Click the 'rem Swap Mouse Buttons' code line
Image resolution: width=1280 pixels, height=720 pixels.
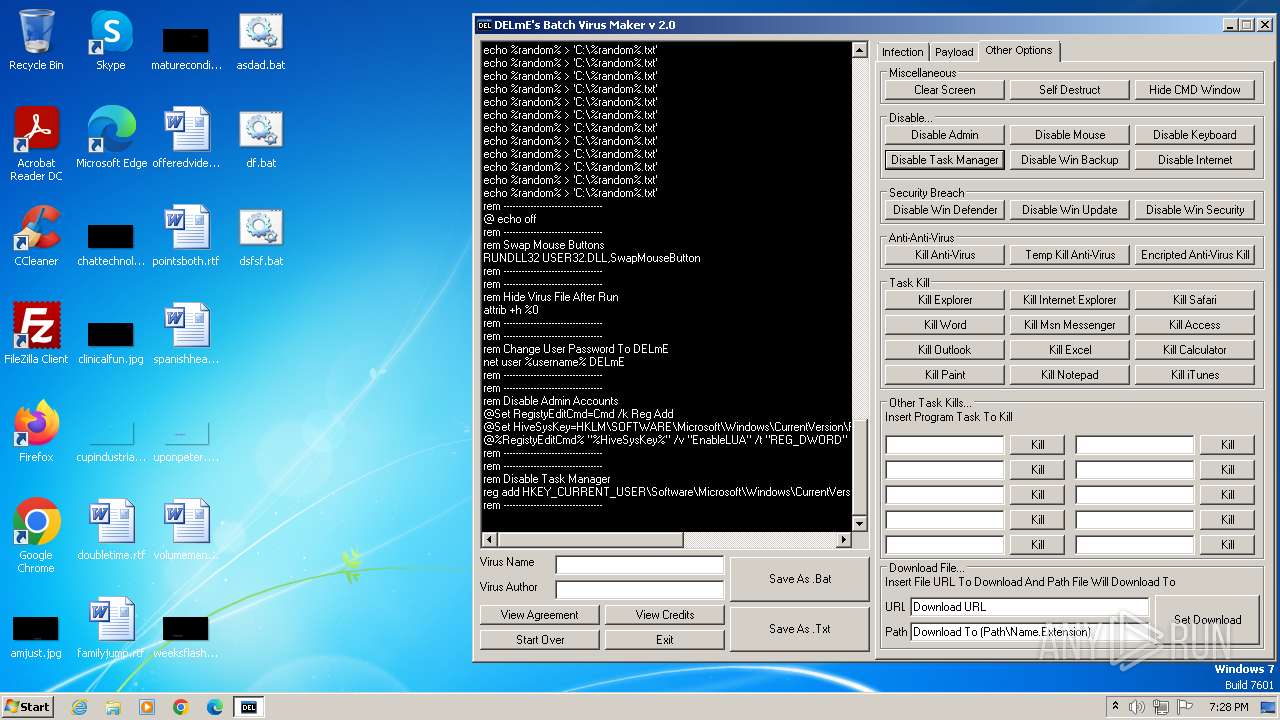[543, 245]
